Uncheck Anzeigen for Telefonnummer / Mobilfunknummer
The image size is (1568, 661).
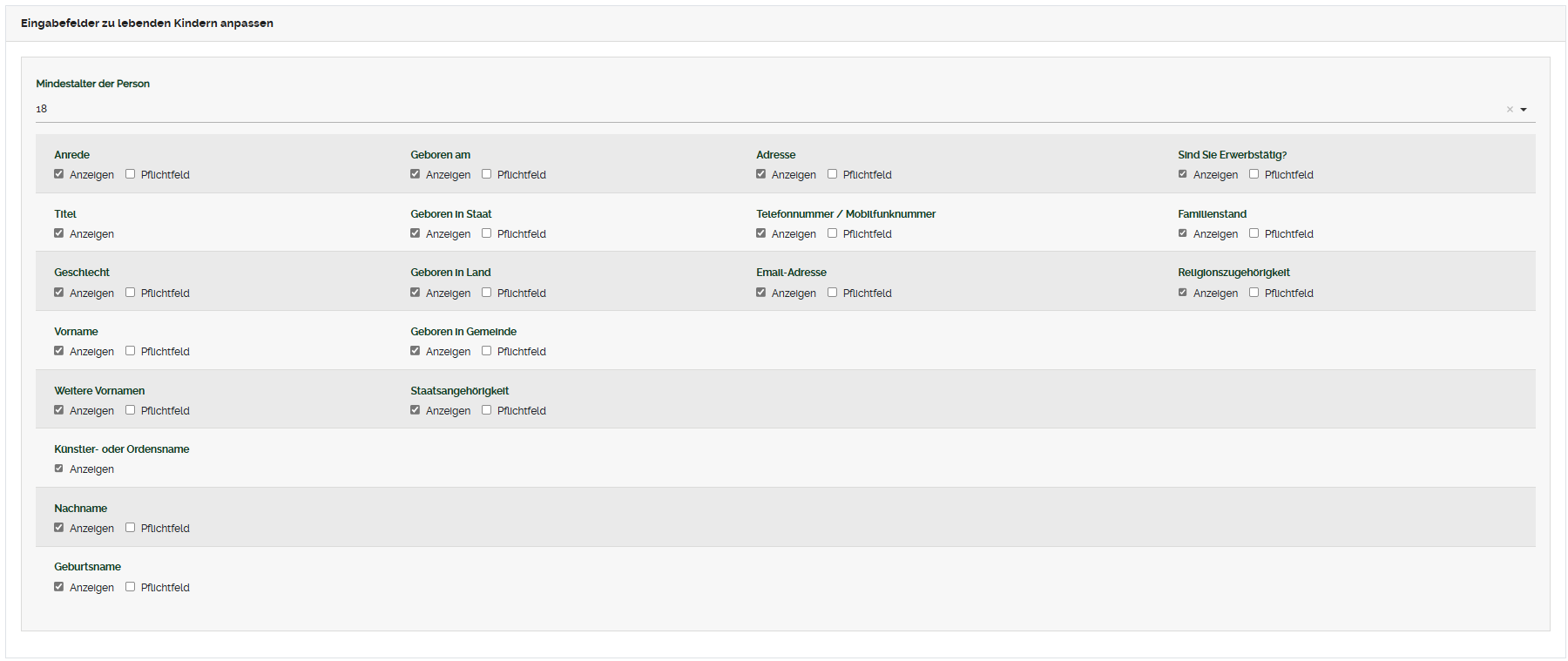tap(761, 233)
